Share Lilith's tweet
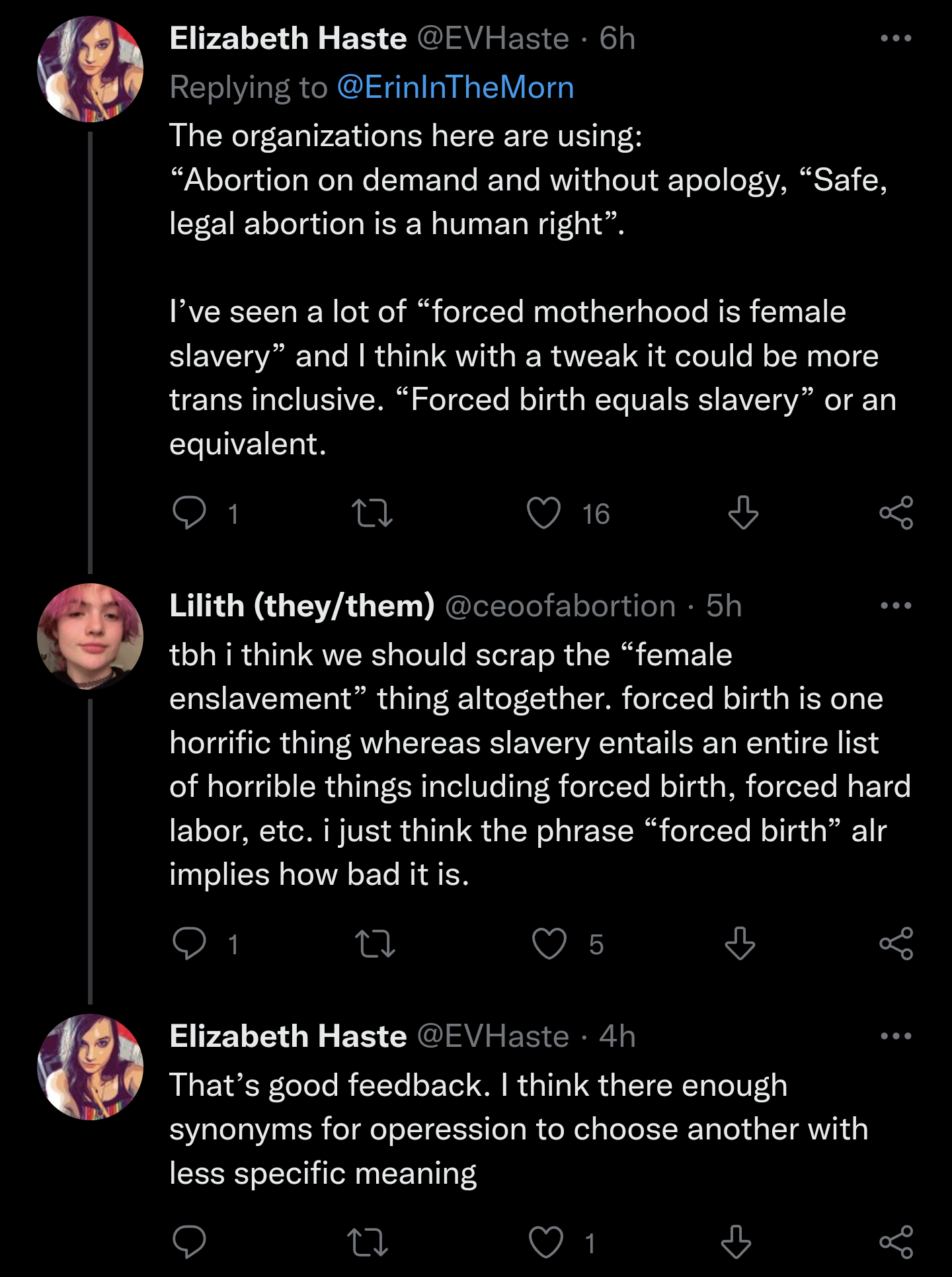Image resolution: width=952 pixels, height=1277 pixels. (x=896, y=944)
